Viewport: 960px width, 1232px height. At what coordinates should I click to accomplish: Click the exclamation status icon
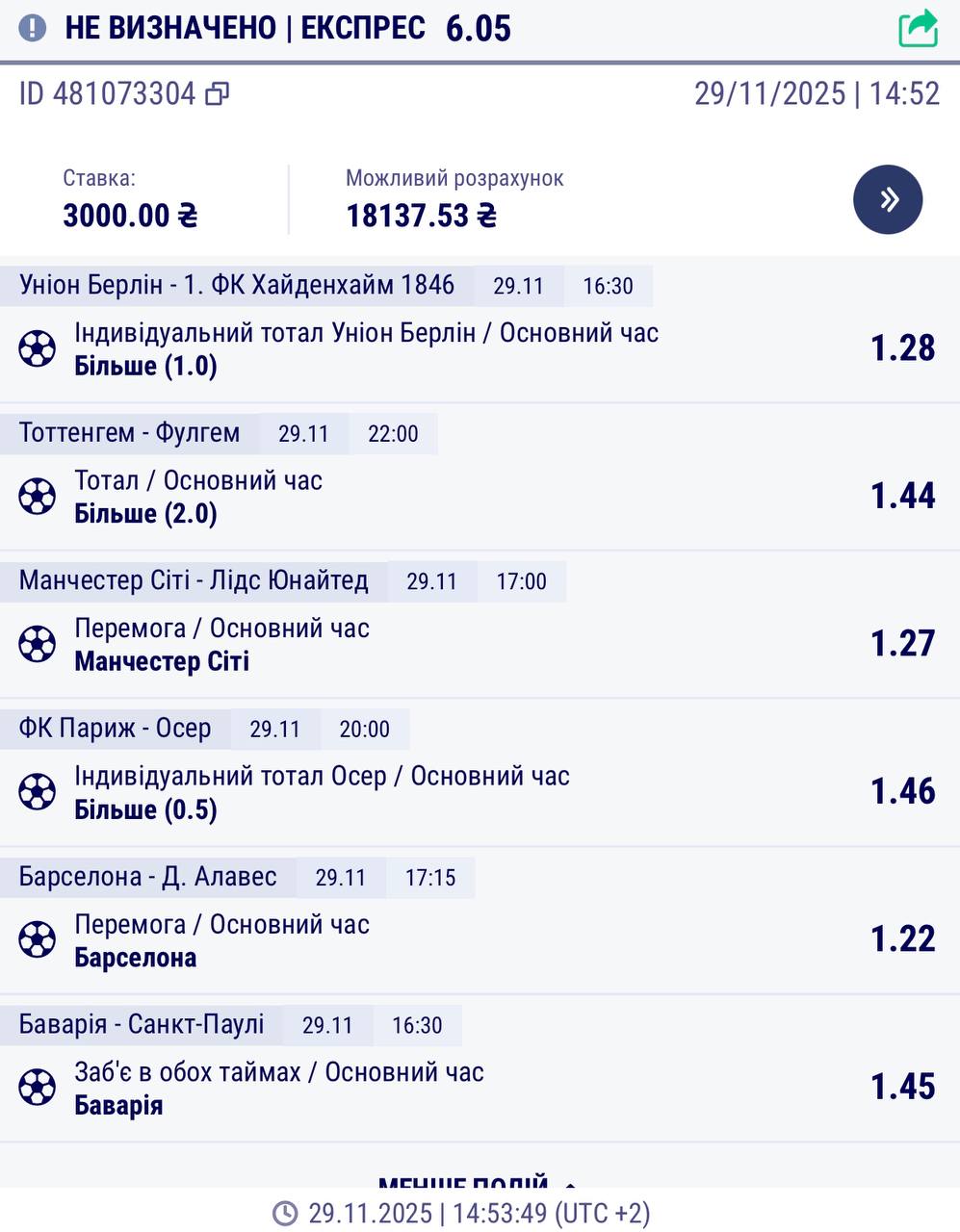pyautogui.click(x=32, y=28)
